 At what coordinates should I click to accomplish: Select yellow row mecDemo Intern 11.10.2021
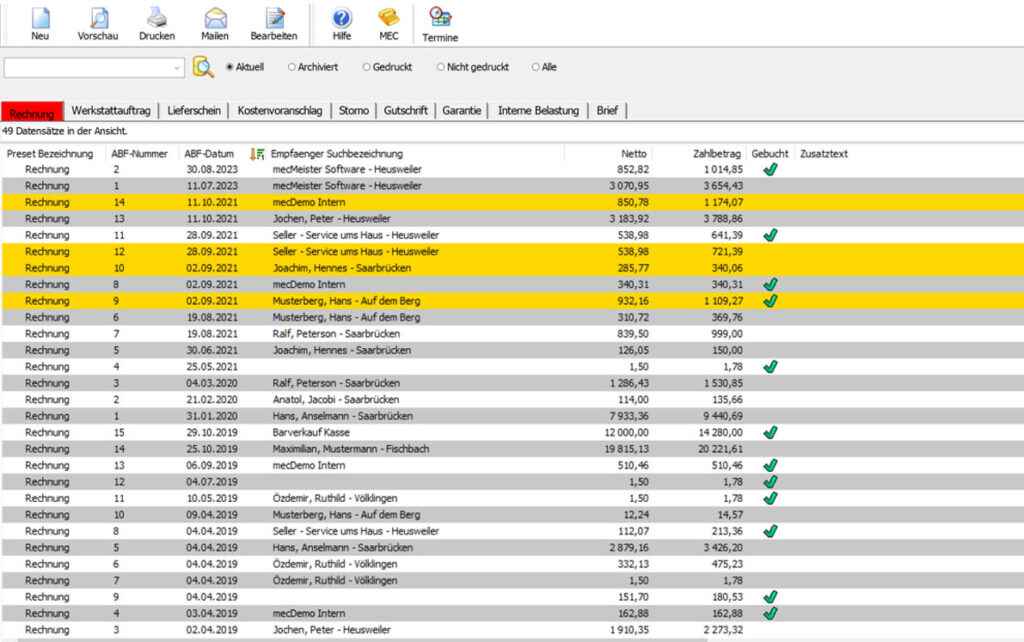click(x=512, y=202)
